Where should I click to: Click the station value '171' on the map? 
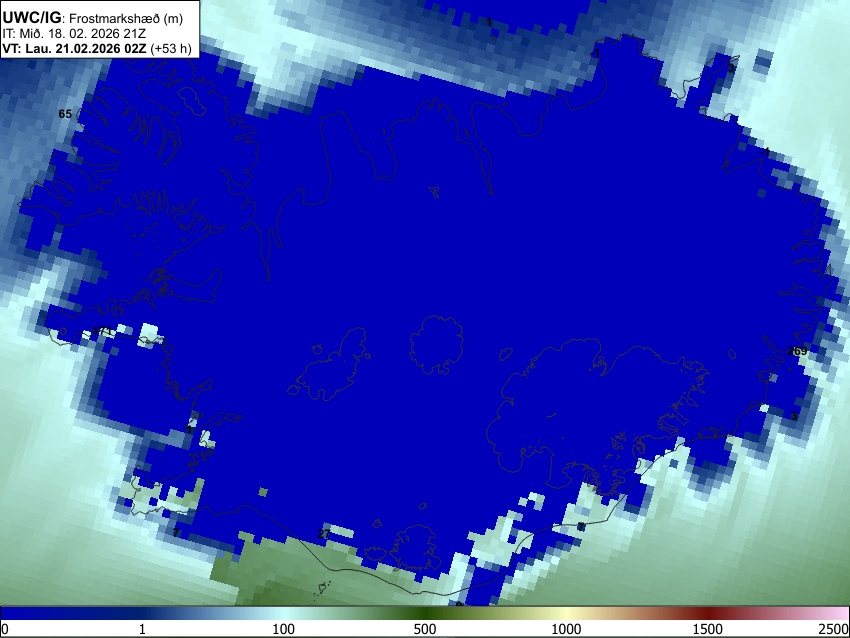[102, 331]
